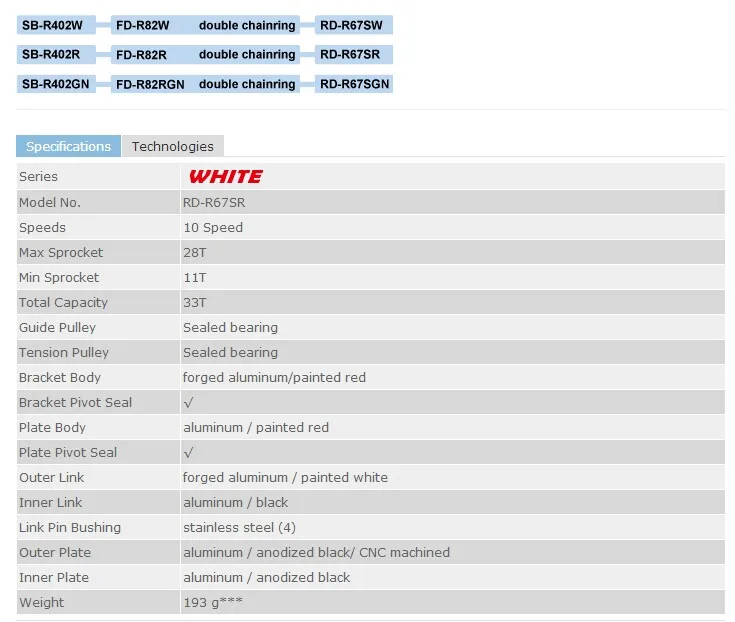Select 'aluminum / black' inner link value
Image resolution: width=735 pixels, height=622 pixels.
235,502
